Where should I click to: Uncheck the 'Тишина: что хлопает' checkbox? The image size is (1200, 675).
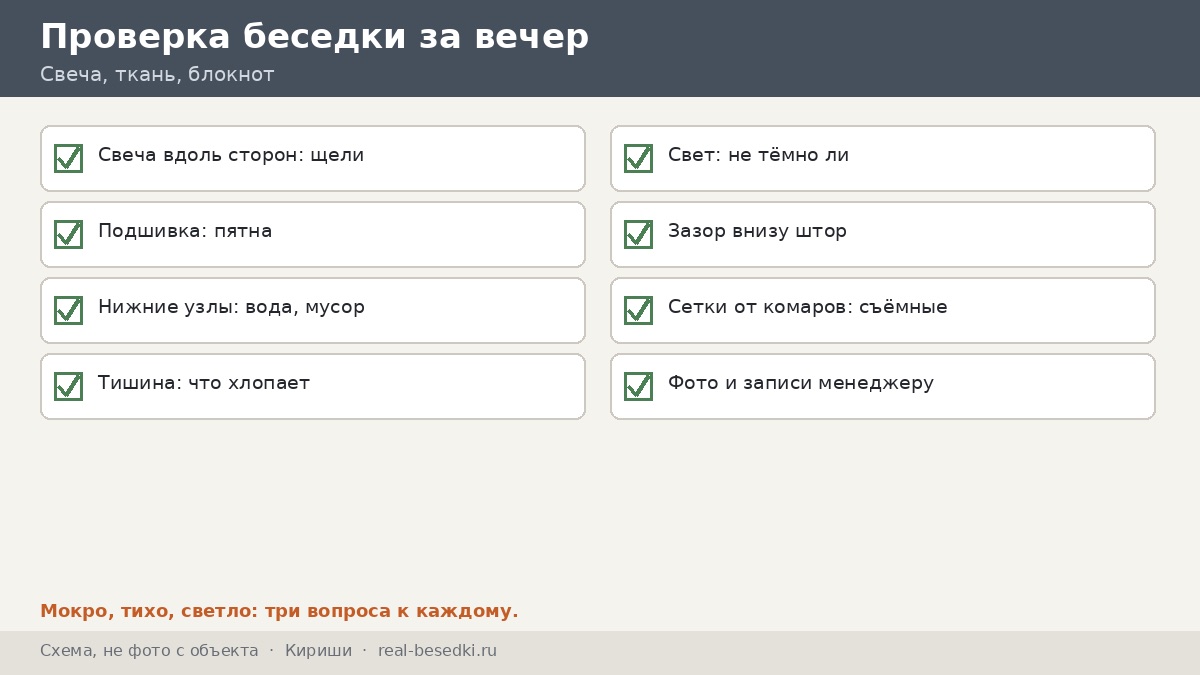click(x=68, y=386)
